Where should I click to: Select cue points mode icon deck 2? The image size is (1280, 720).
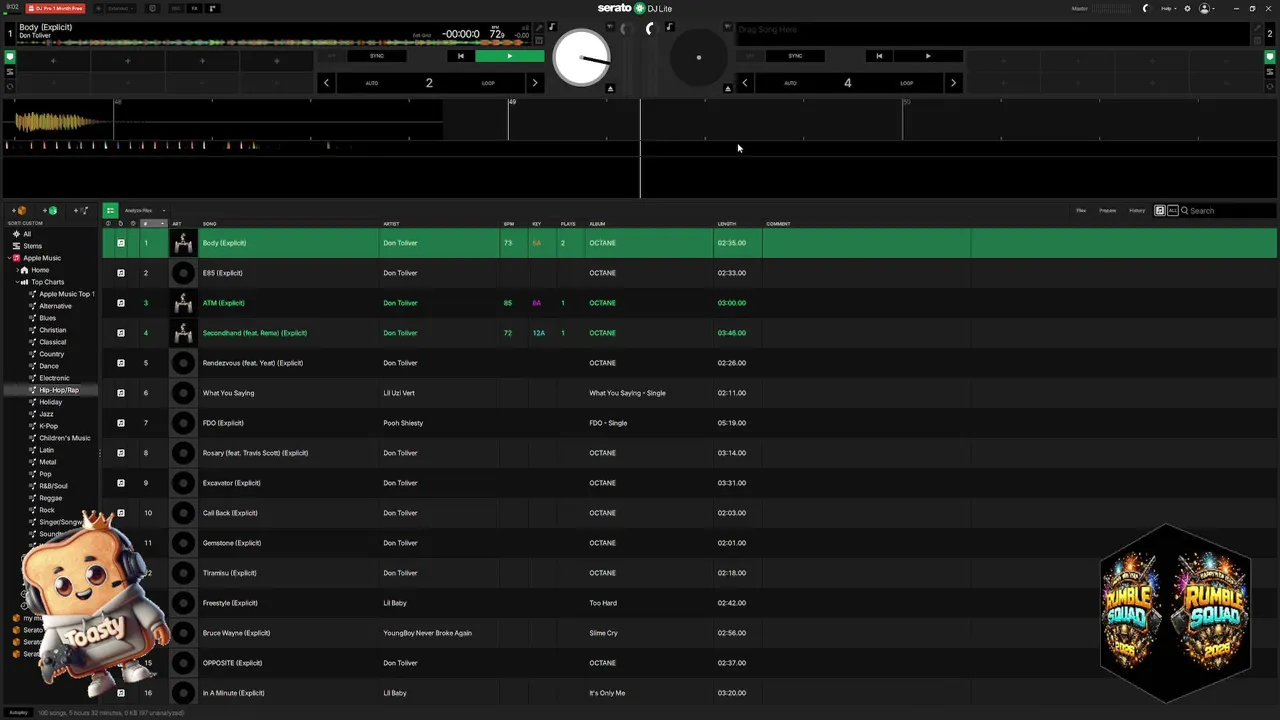1270,57
